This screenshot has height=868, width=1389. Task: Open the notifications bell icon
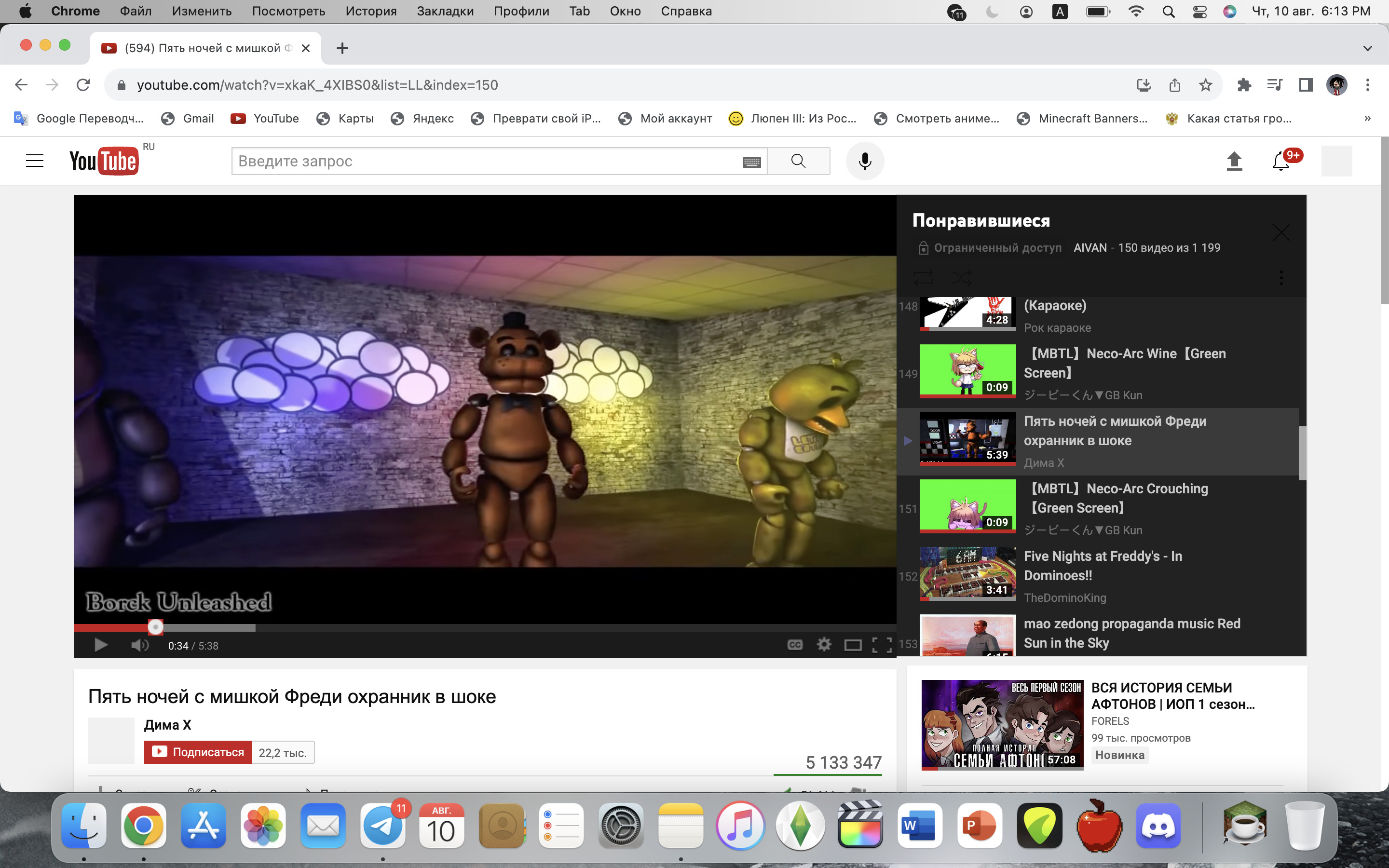pyautogui.click(x=1280, y=162)
